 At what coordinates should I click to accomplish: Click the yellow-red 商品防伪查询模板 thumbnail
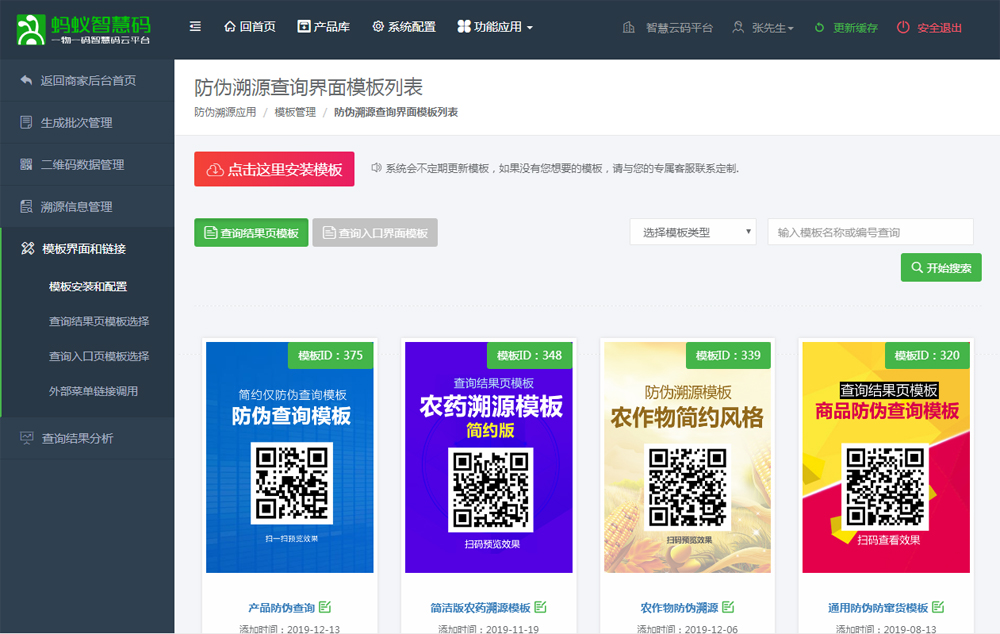point(886,457)
